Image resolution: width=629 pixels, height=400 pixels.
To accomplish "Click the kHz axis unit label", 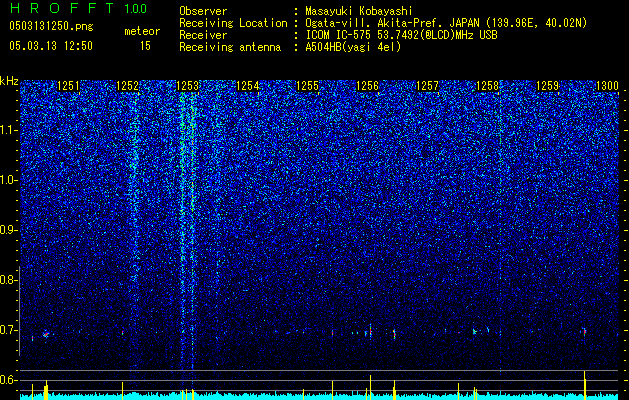I will [9, 81].
